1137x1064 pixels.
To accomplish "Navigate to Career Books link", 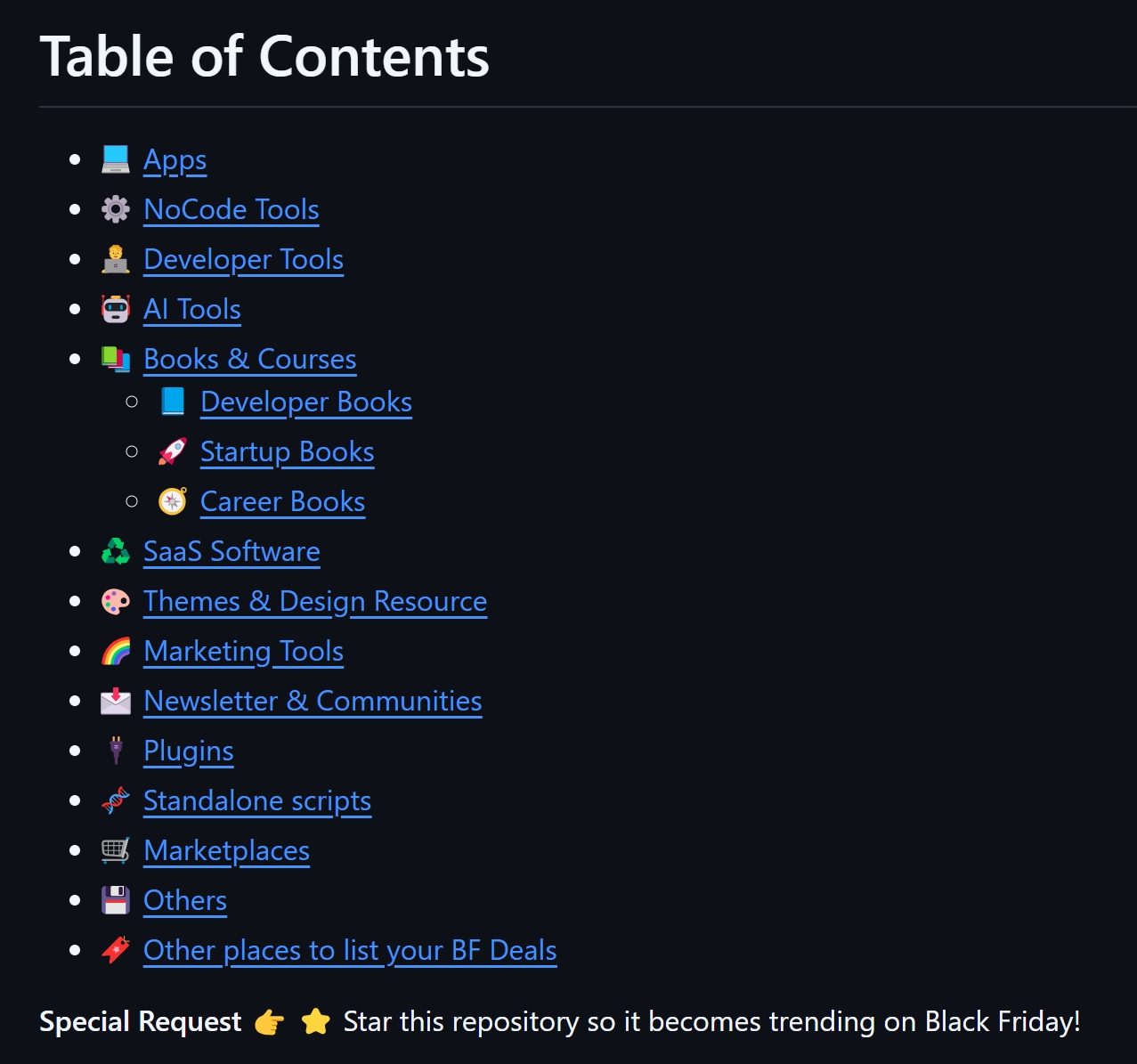I will [x=282, y=502].
